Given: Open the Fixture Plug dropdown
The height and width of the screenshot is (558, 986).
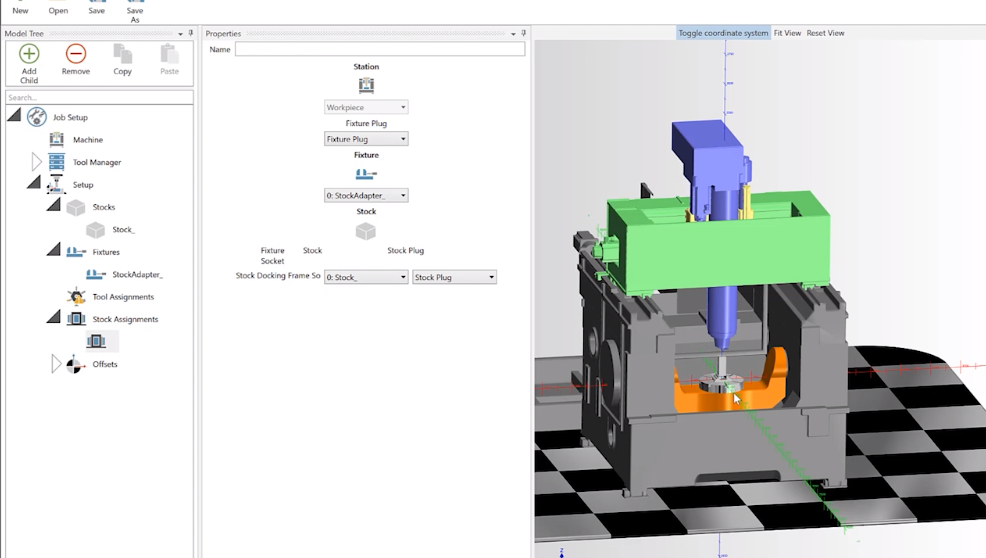Looking at the screenshot, I should 366,138.
